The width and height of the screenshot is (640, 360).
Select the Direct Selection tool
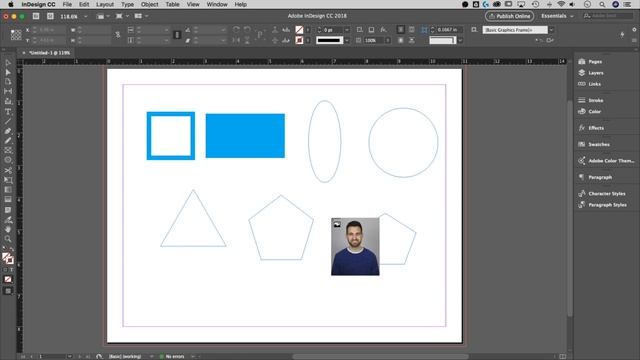[8, 72]
